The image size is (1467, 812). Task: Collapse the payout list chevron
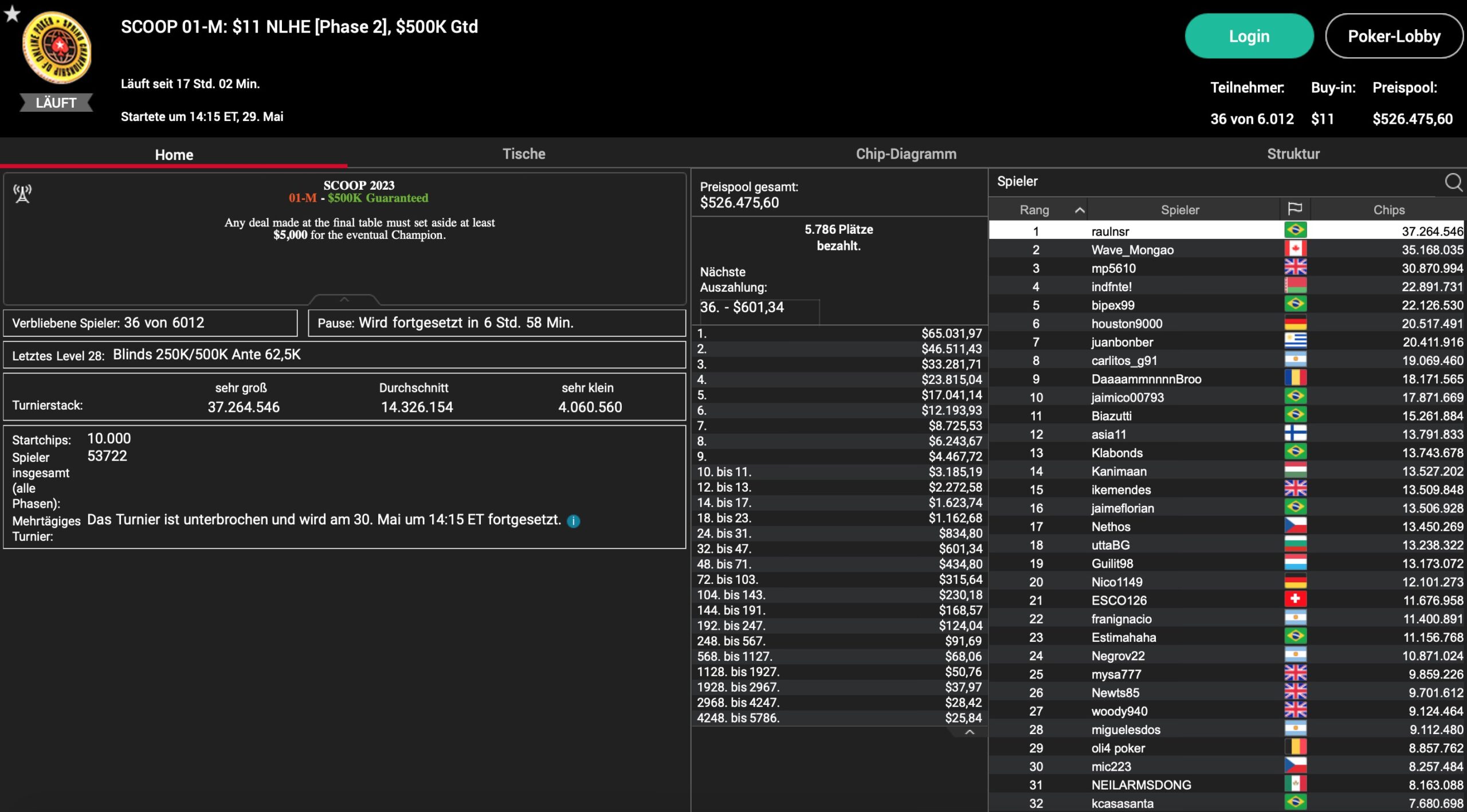coord(969,732)
